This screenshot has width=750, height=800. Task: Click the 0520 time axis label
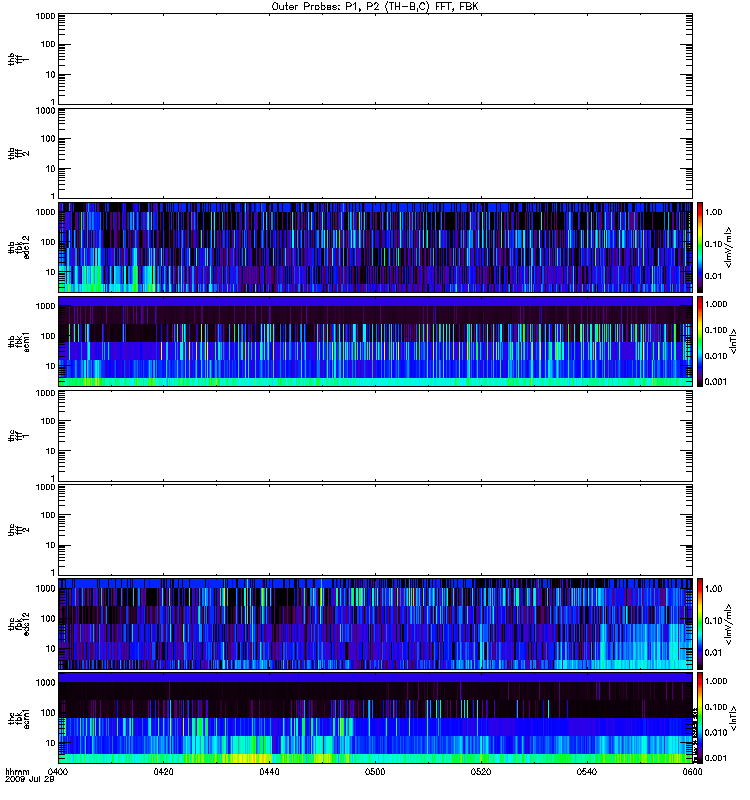481,772
